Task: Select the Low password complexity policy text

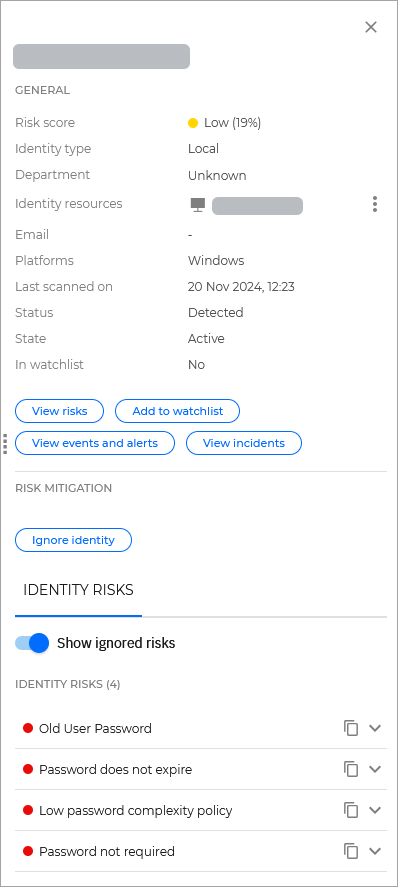Action: (136, 811)
